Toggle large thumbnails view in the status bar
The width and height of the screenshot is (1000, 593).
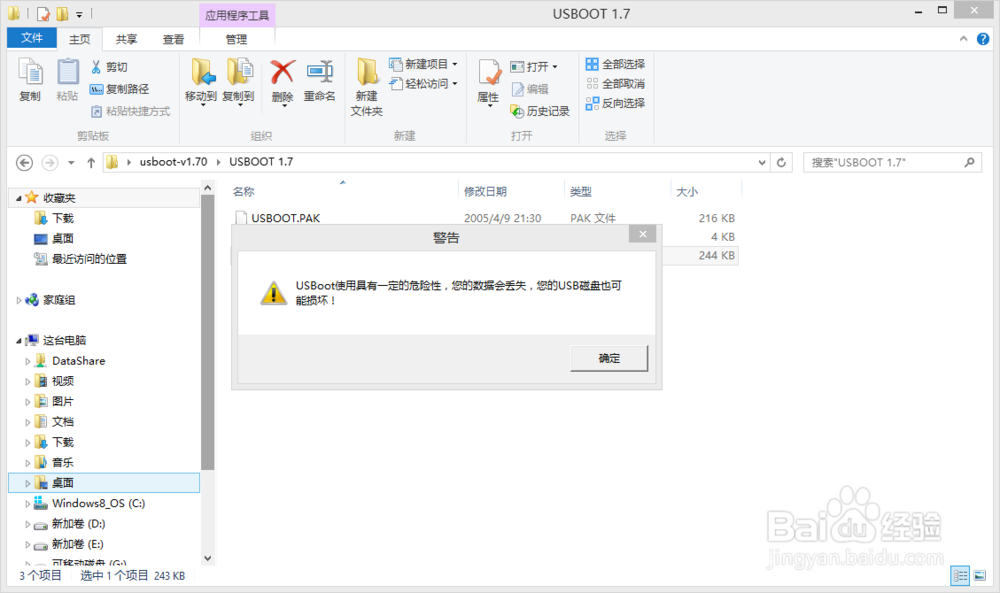(981, 576)
